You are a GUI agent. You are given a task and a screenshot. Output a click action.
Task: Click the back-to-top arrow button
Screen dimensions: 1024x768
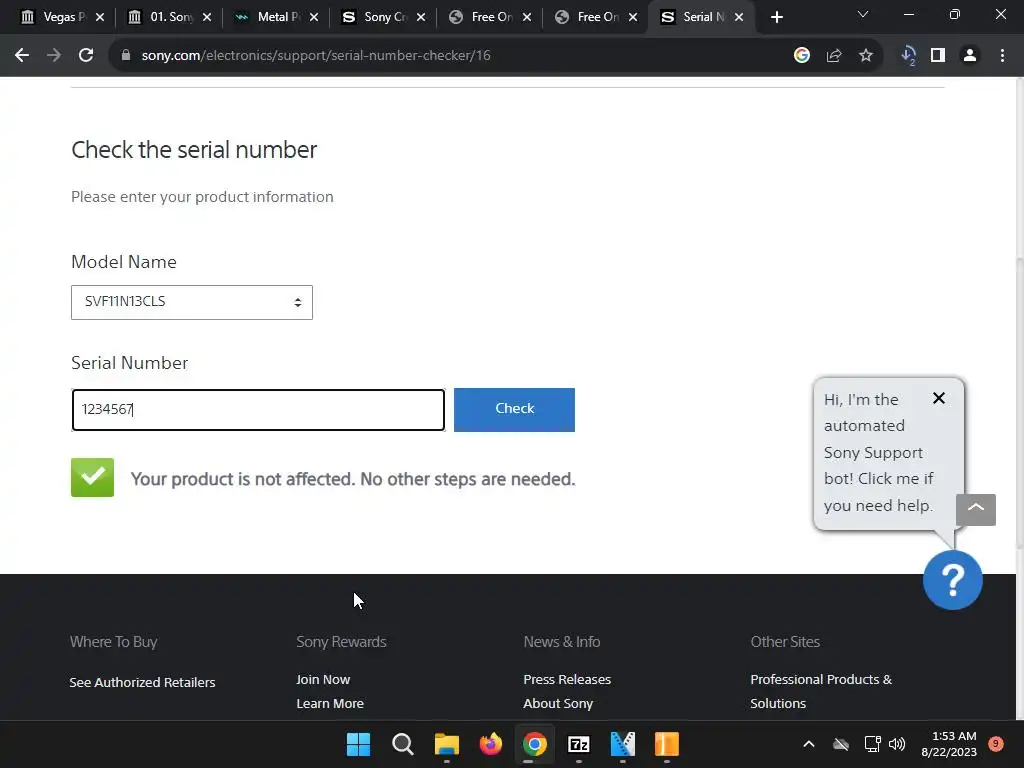(976, 509)
